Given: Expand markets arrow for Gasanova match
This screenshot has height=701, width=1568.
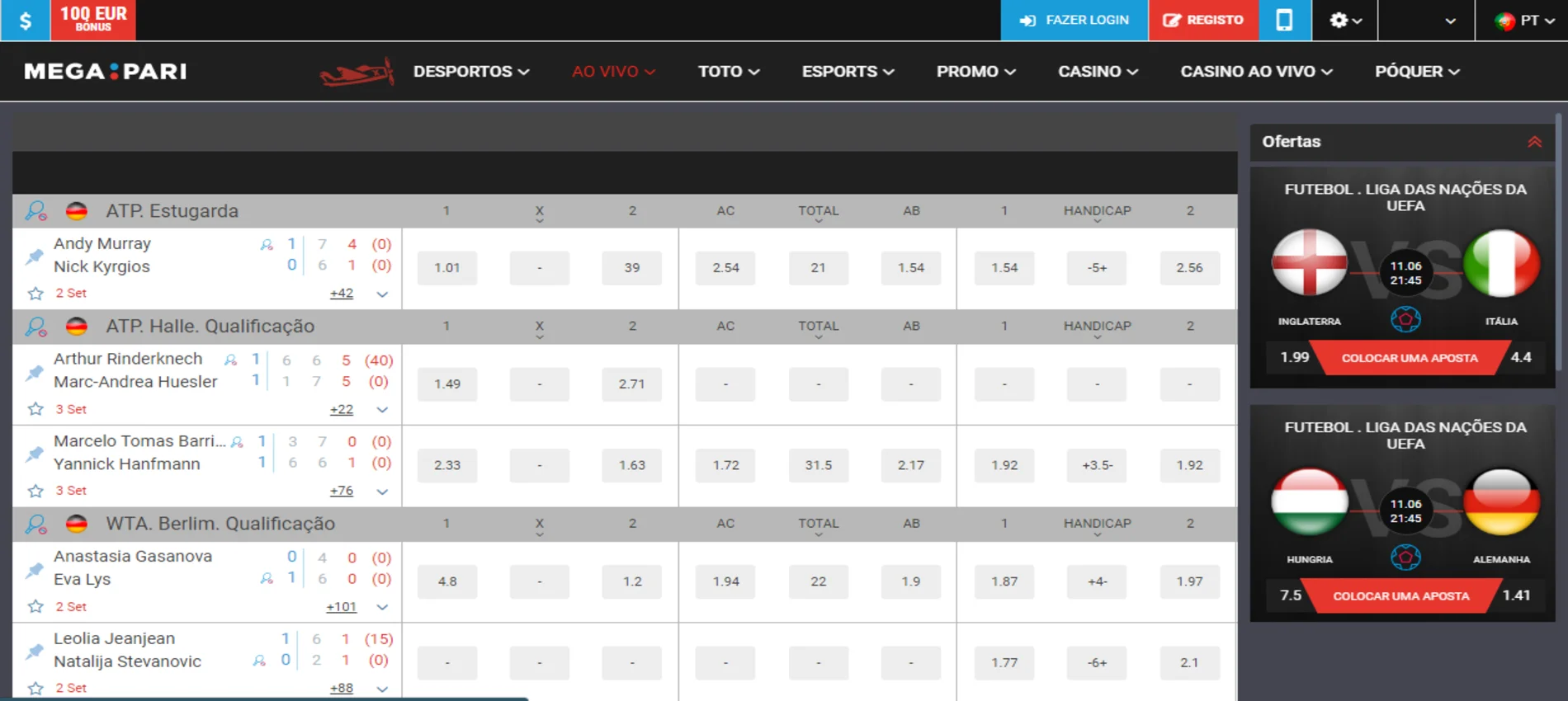Looking at the screenshot, I should (382, 607).
